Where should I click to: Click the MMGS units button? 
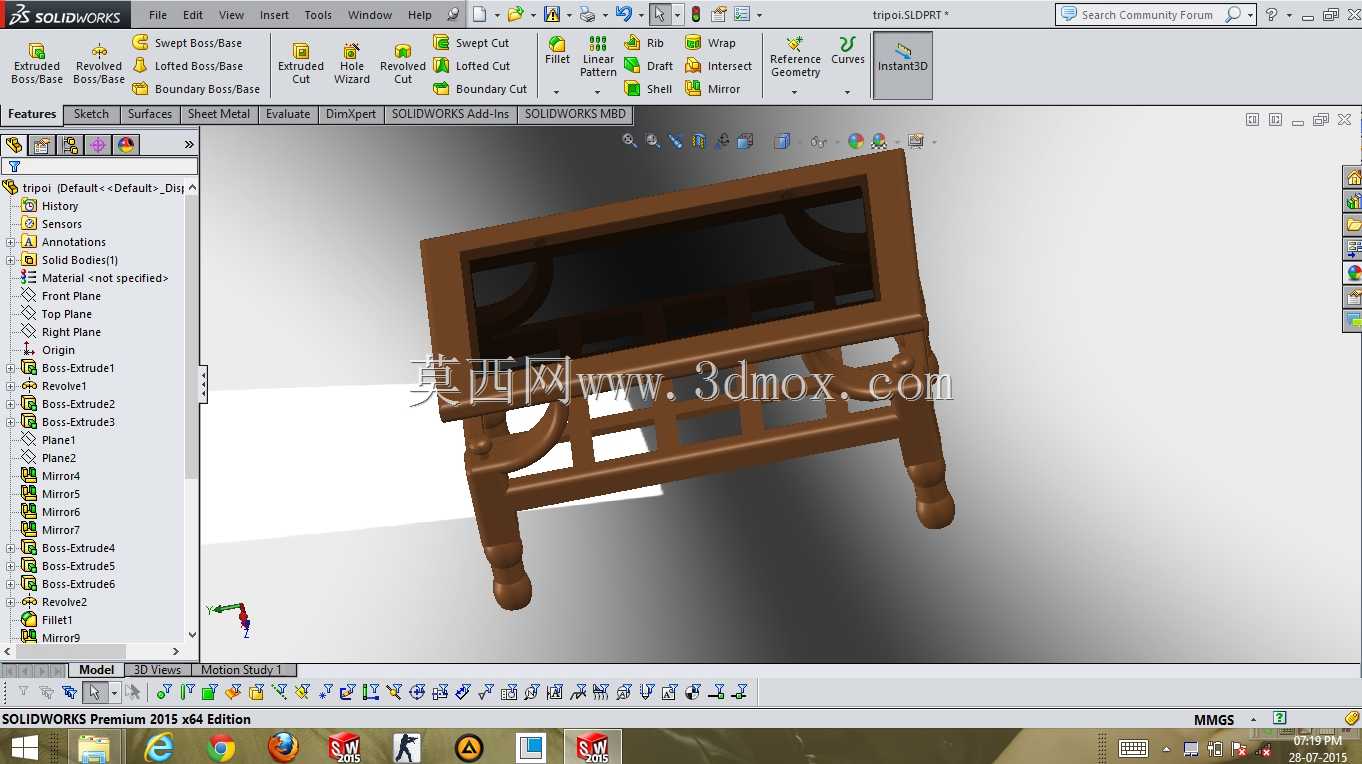(1214, 720)
